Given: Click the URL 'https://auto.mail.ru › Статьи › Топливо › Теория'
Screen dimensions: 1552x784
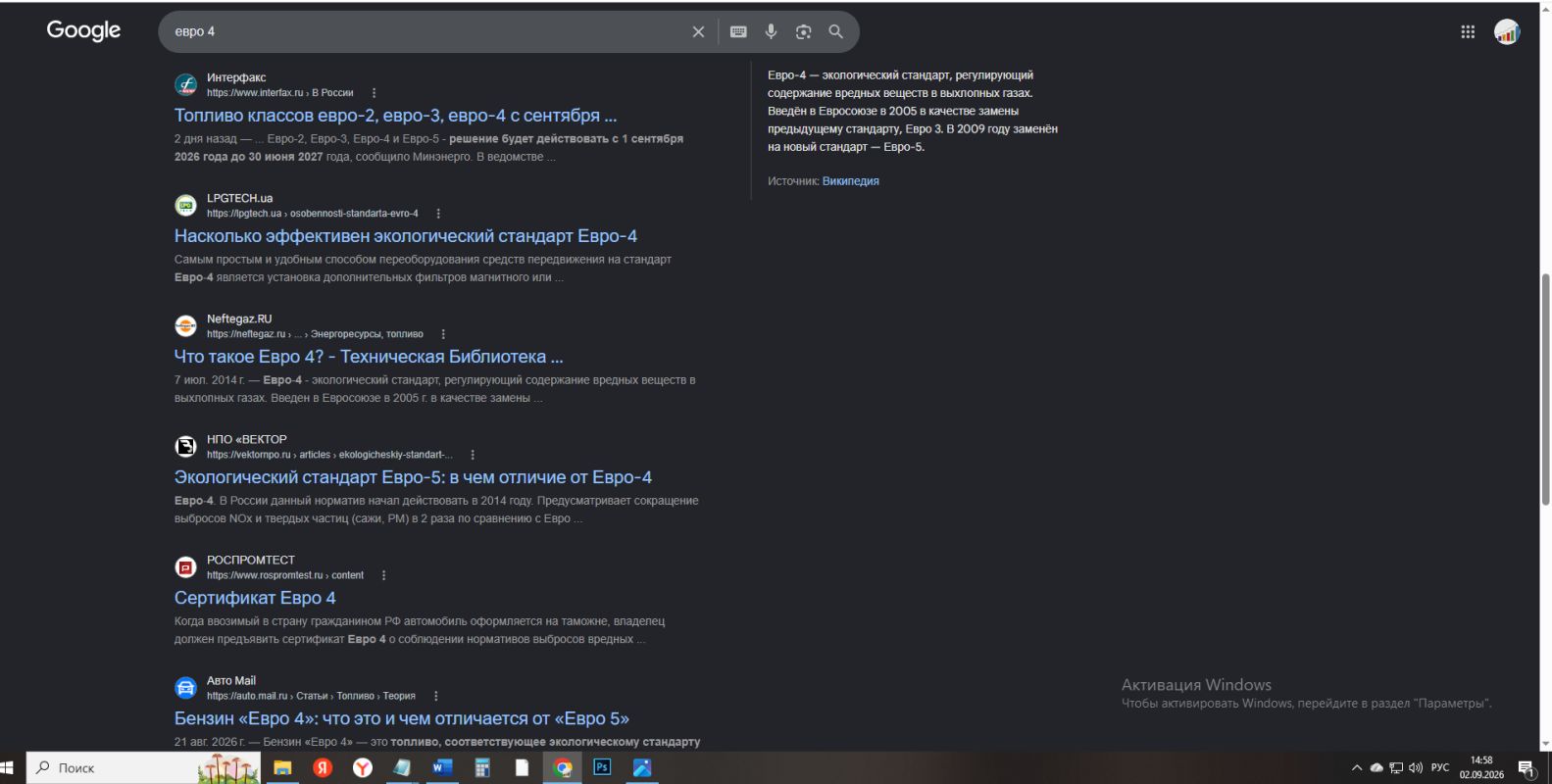Looking at the screenshot, I should tap(311, 696).
